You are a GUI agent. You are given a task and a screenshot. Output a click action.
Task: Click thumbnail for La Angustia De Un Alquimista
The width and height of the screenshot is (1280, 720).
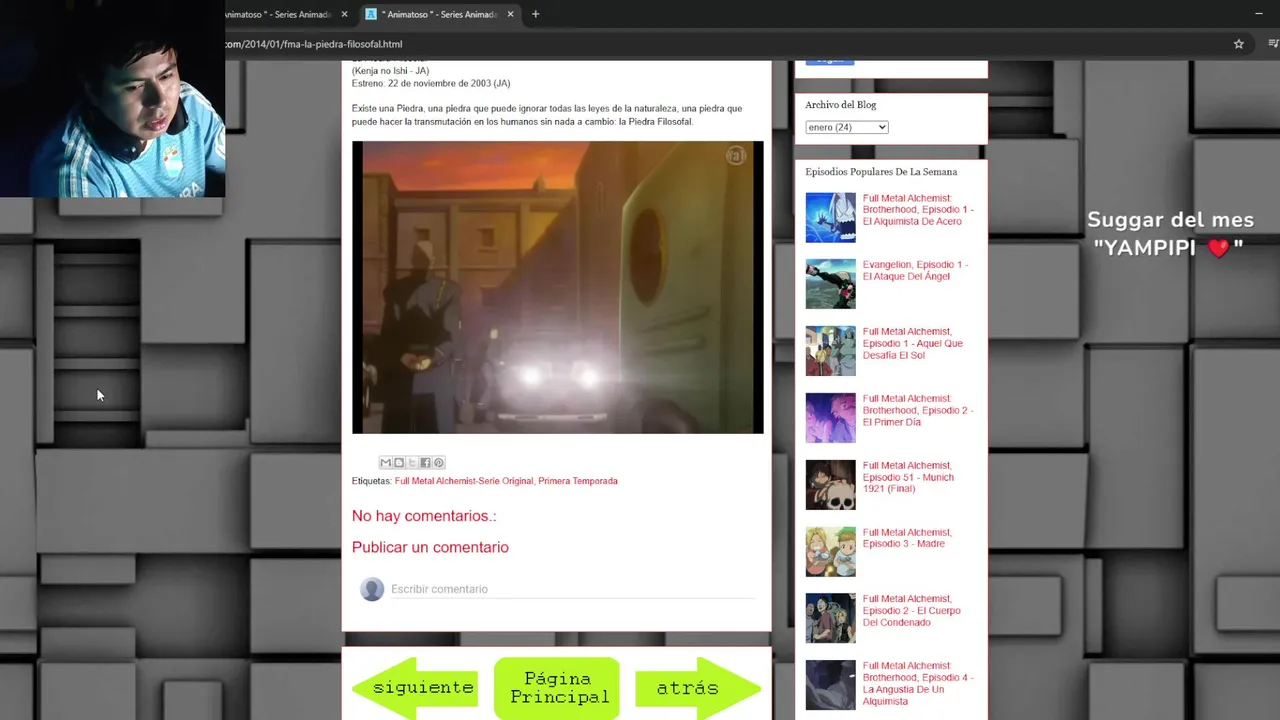coord(831,685)
